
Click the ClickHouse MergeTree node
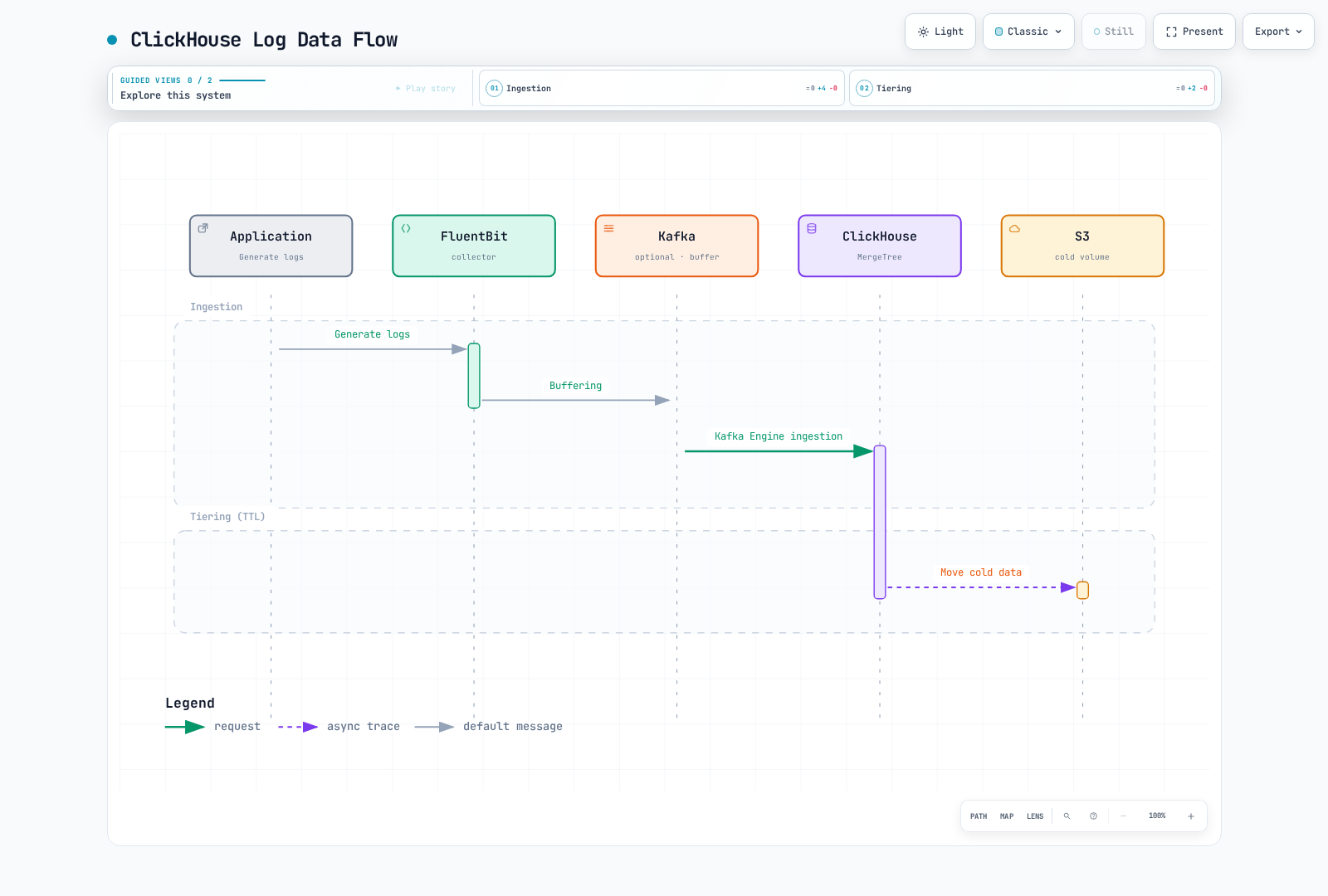(880, 246)
